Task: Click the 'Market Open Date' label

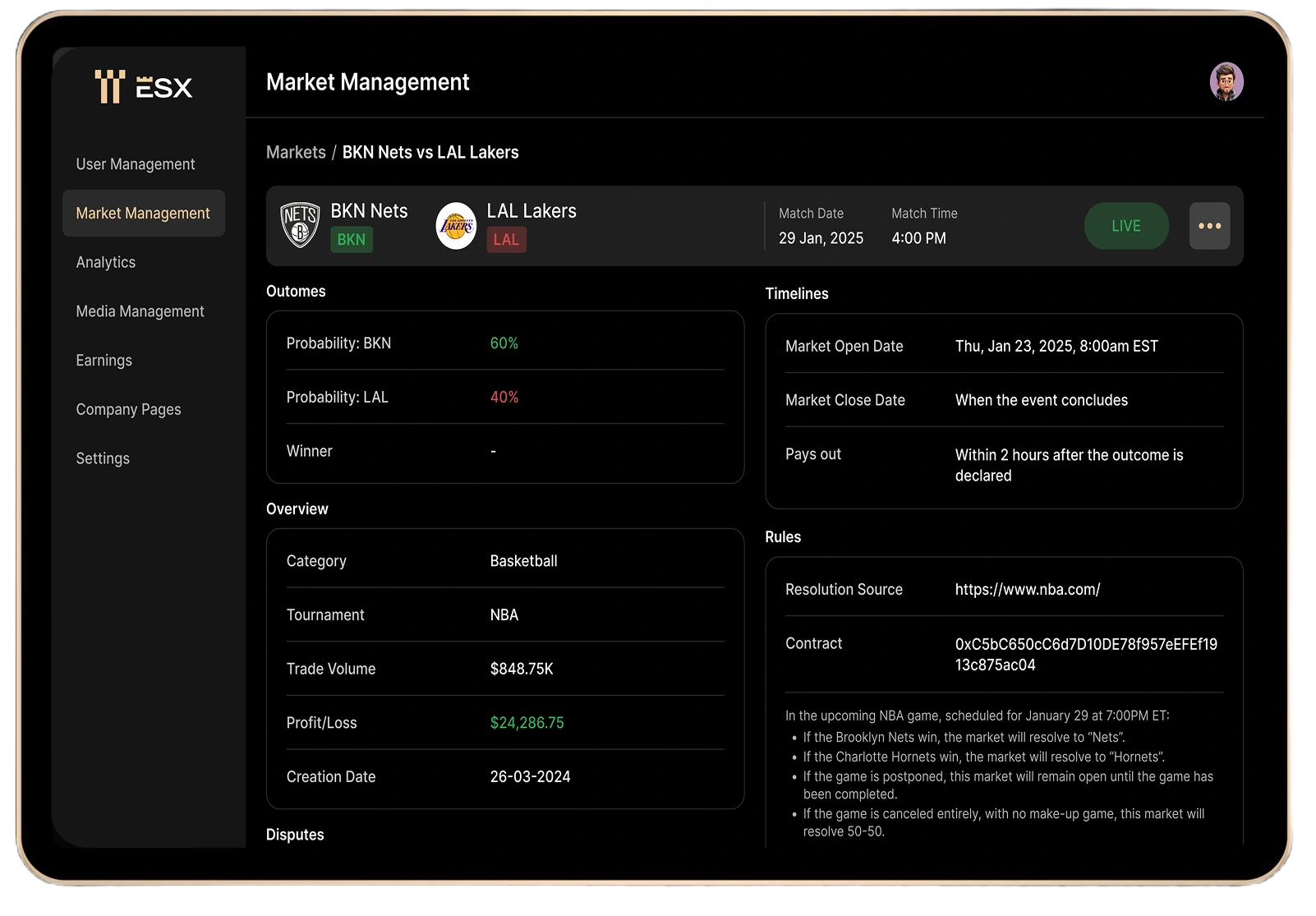Action: pyautogui.click(x=844, y=347)
